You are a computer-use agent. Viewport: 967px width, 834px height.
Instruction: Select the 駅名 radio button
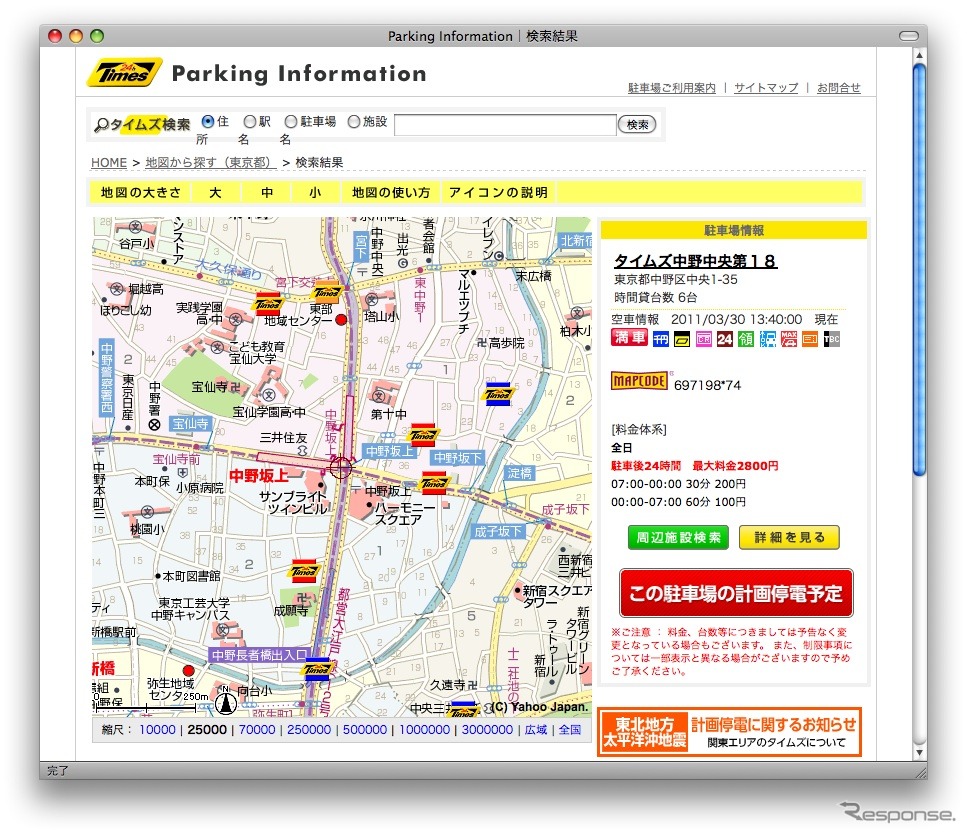250,122
